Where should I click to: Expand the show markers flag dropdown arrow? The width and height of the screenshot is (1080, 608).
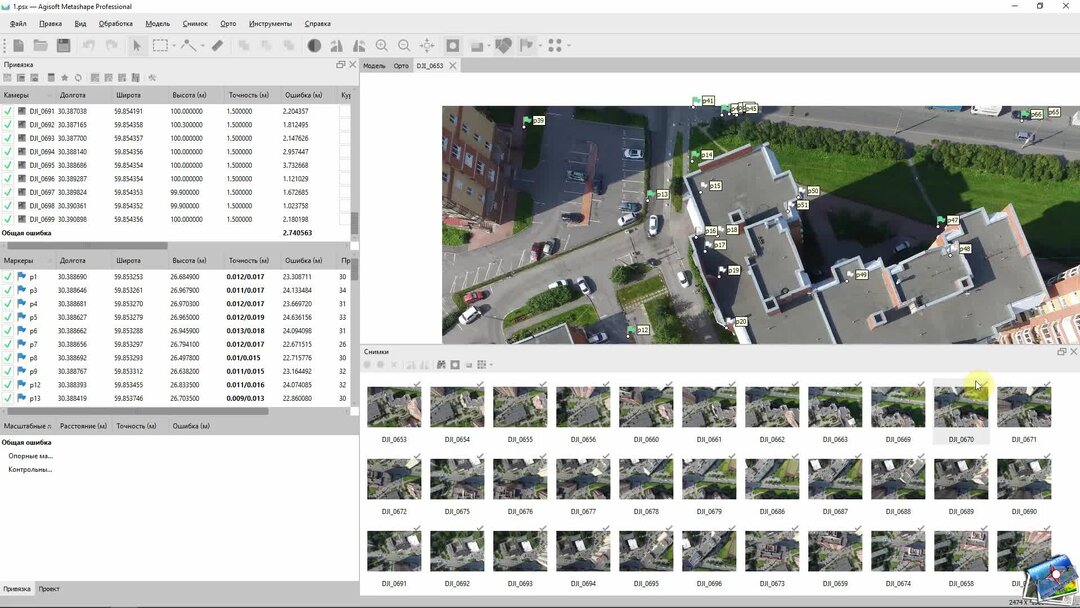pos(541,45)
